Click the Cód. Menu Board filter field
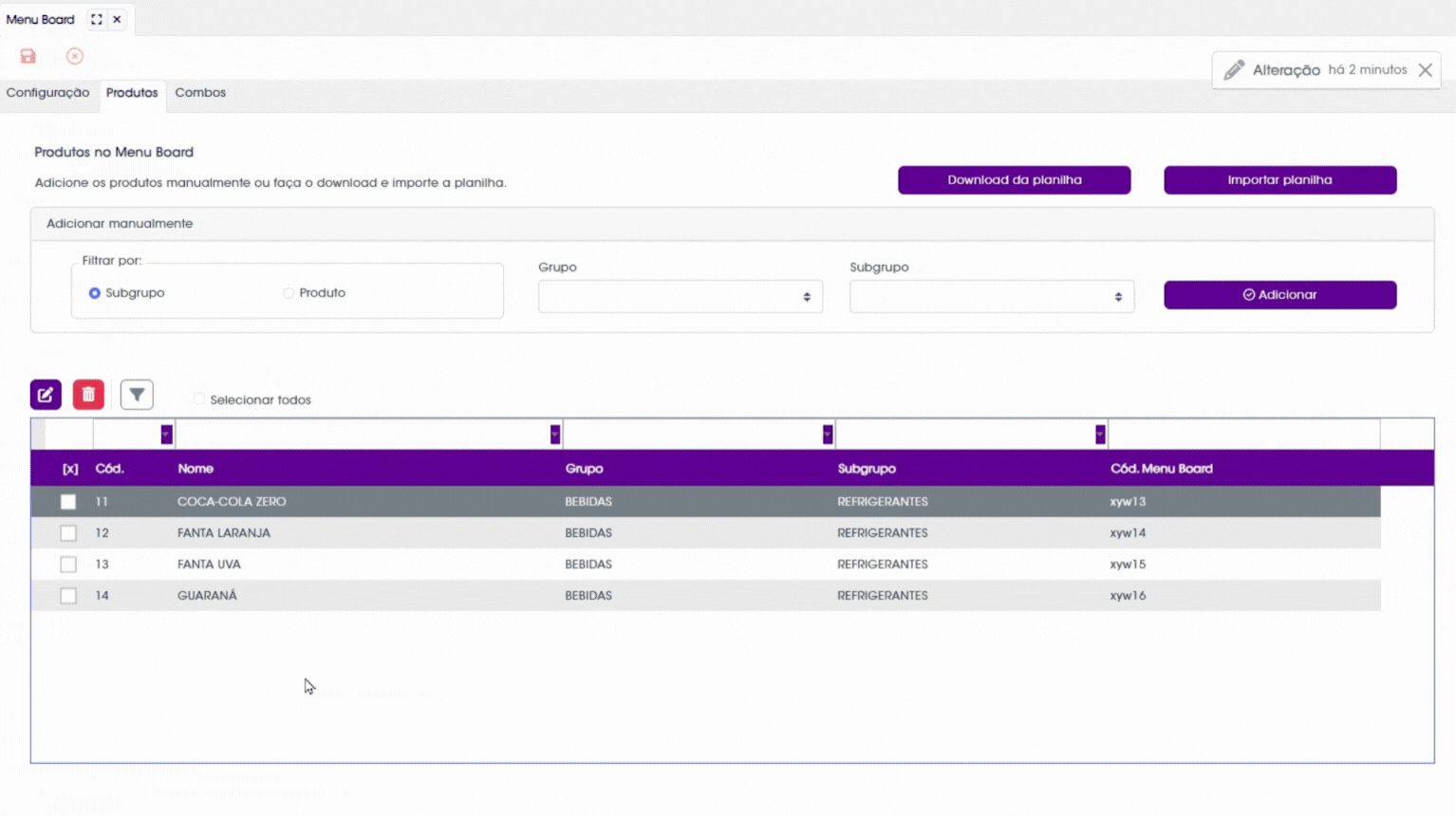The image size is (1456, 816). click(x=1243, y=435)
